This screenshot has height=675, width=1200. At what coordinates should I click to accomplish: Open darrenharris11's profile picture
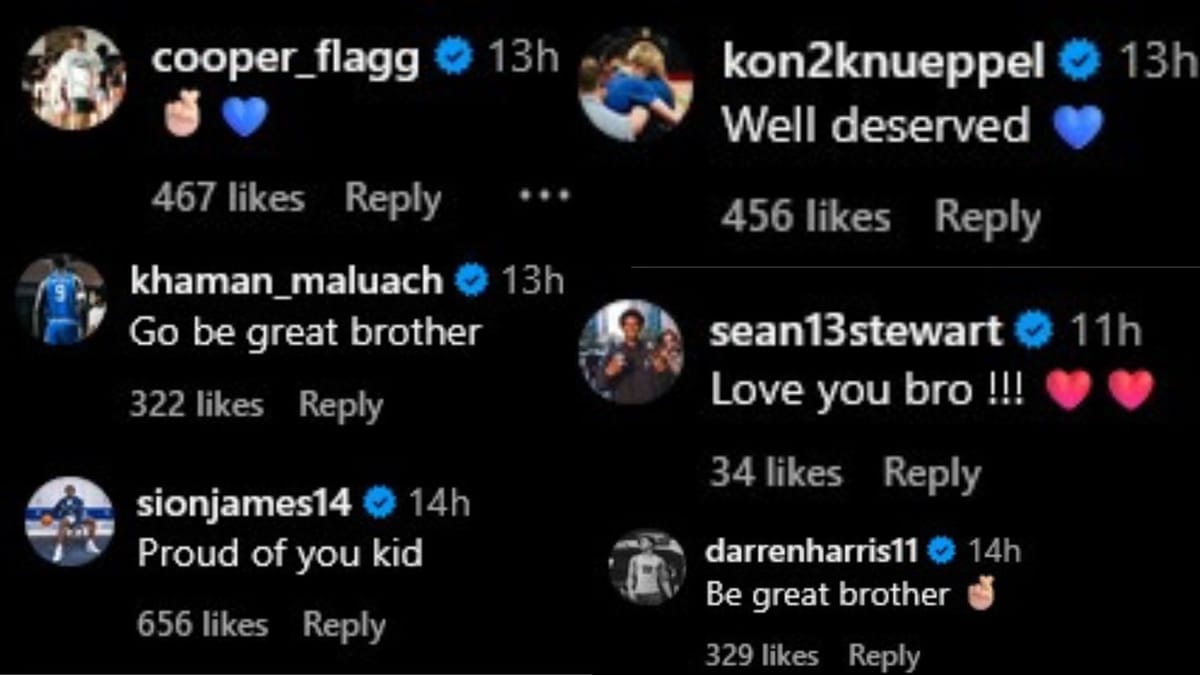tap(647, 567)
